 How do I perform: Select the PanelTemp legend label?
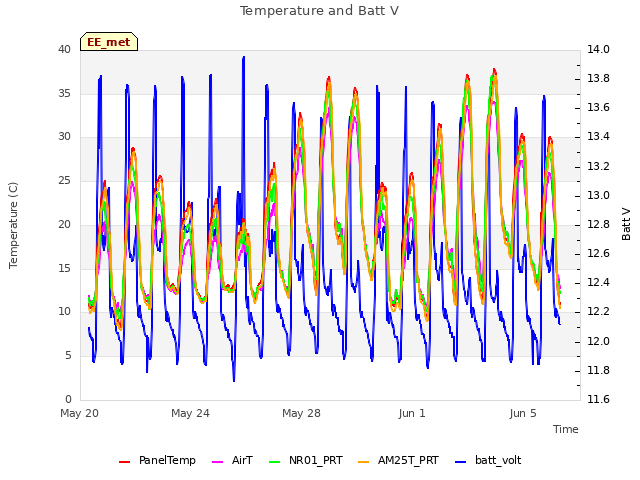click(167, 460)
